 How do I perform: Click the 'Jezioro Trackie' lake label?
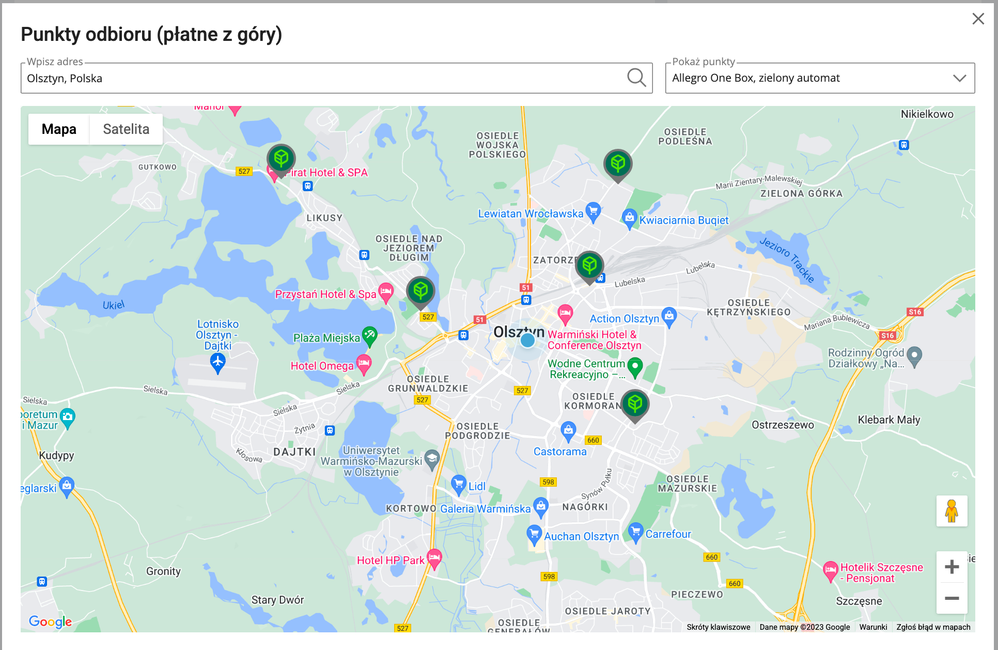click(787, 260)
